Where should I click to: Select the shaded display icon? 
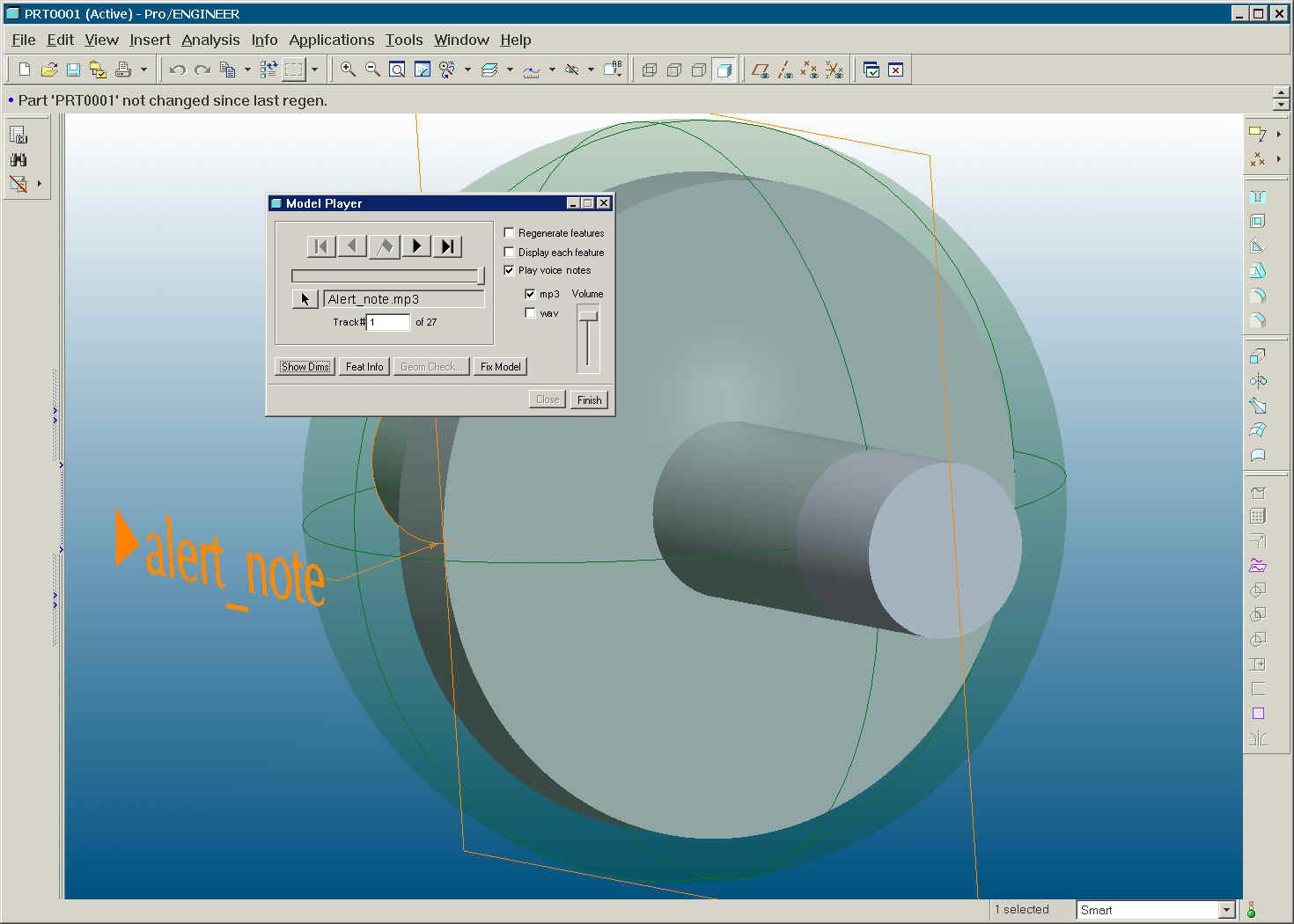tap(724, 70)
